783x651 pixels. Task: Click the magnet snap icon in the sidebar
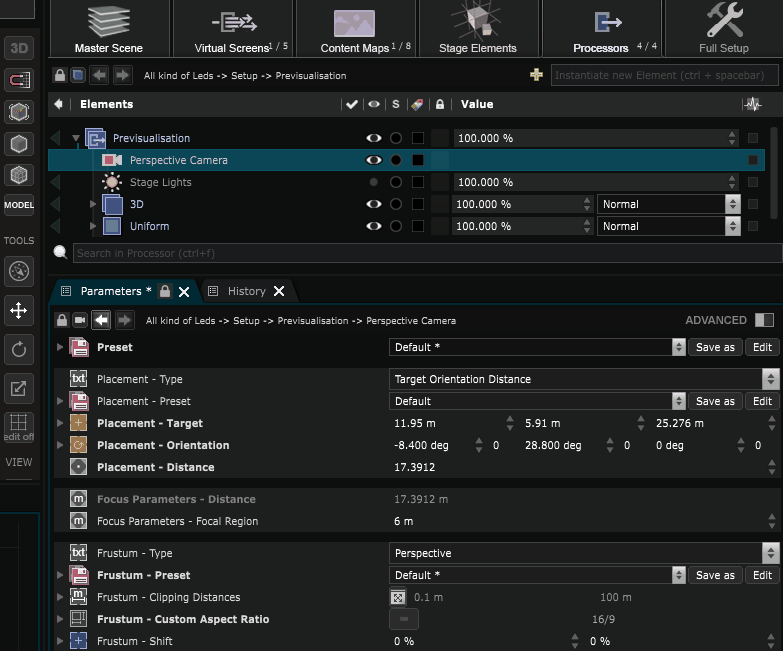pyautogui.click(x=19, y=80)
